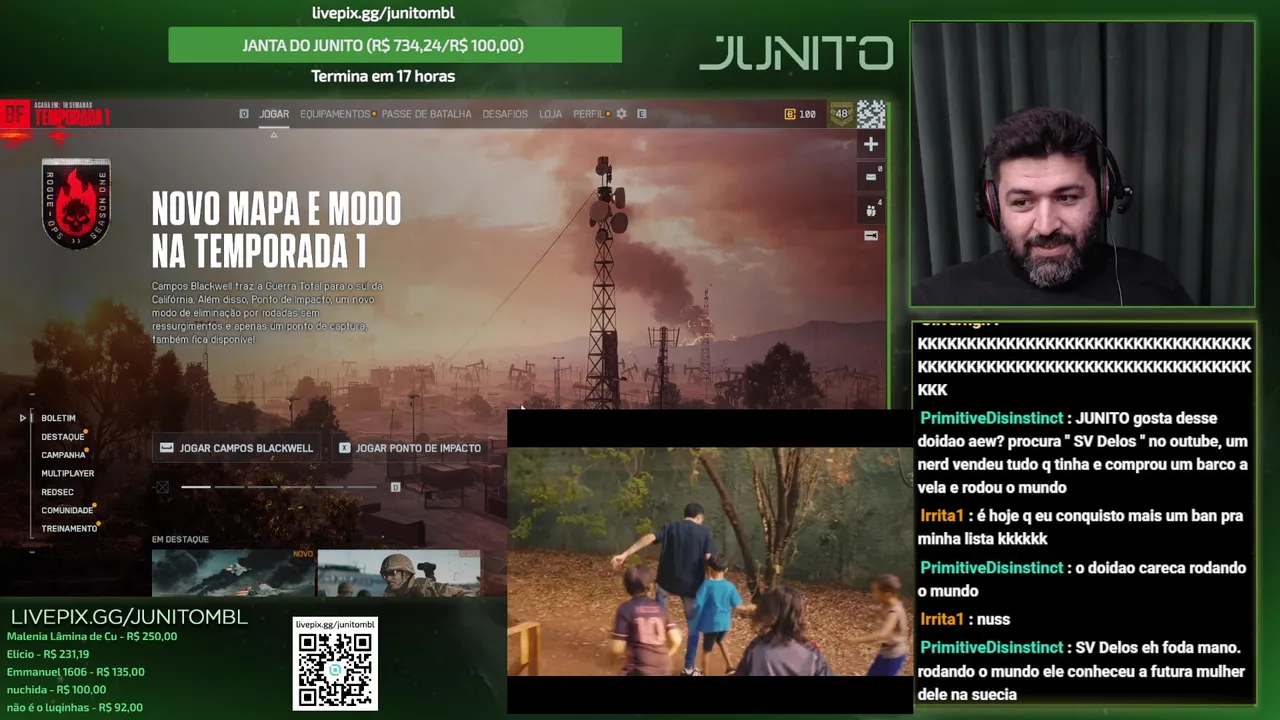The image size is (1280, 720).
Task: Click icon below friends icon in side column
Action: click(871, 236)
